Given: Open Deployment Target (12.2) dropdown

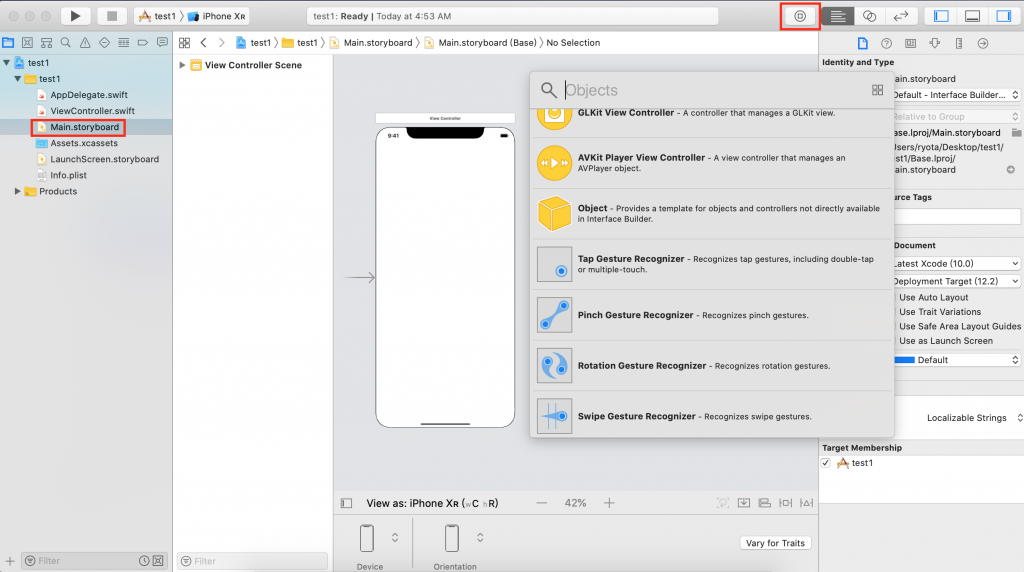Looking at the screenshot, I should (x=956, y=281).
